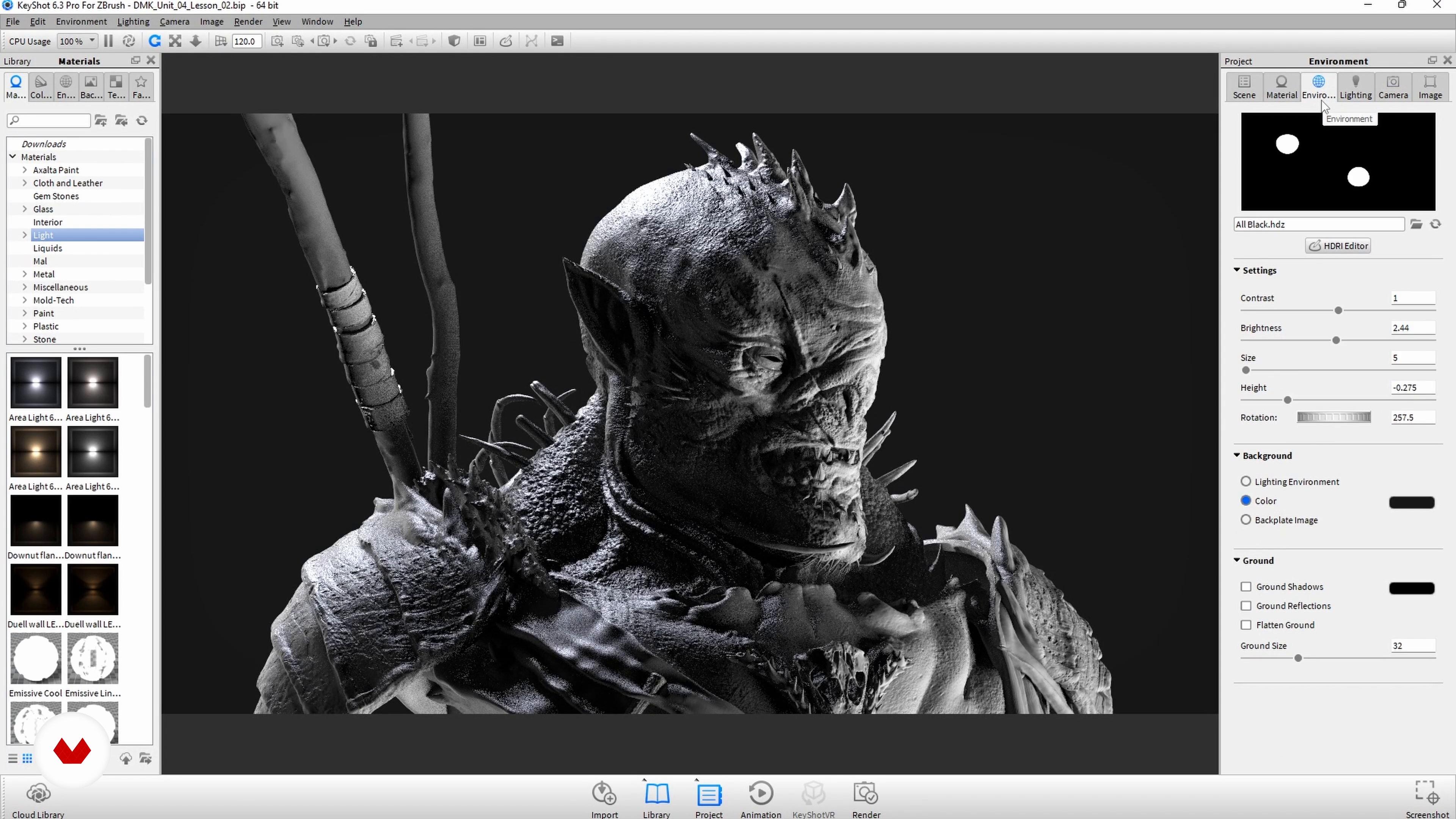Image resolution: width=1456 pixels, height=819 pixels.
Task: Take a Screenshot
Action: click(1427, 800)
